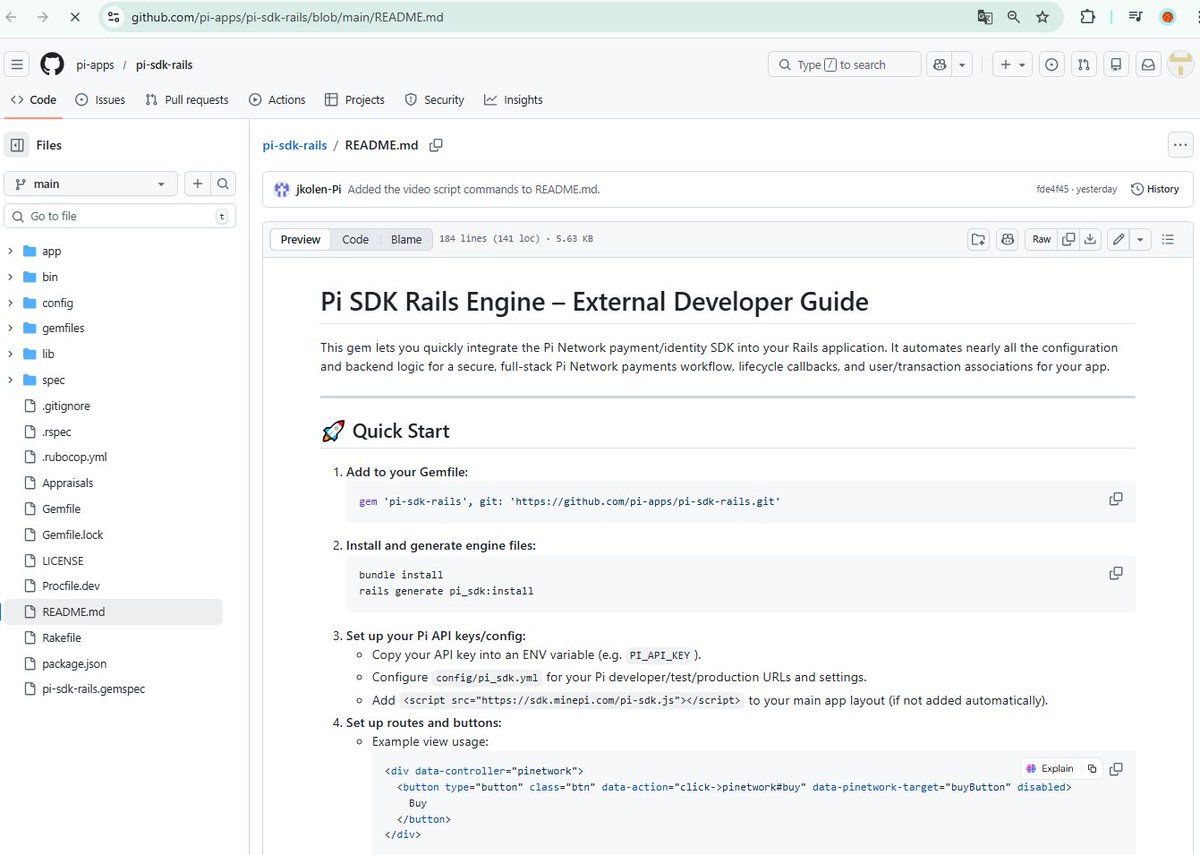Switch to Blame view

coord(406,239)
